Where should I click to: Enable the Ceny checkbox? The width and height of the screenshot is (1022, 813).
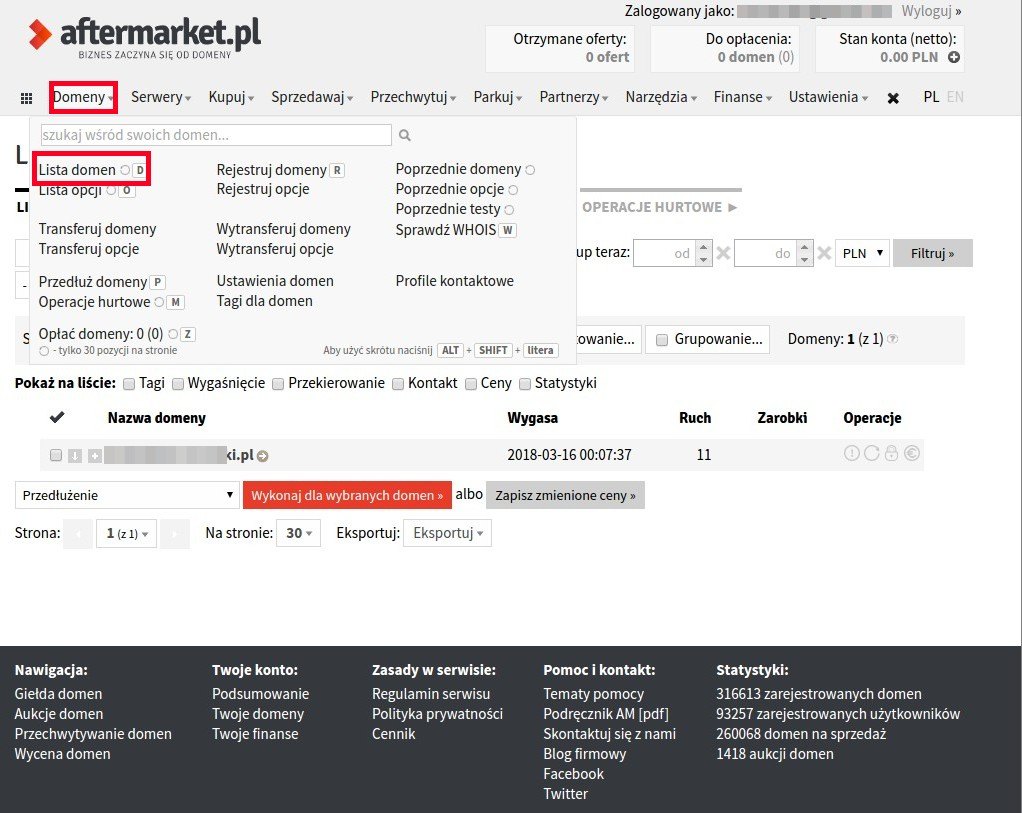471,384
